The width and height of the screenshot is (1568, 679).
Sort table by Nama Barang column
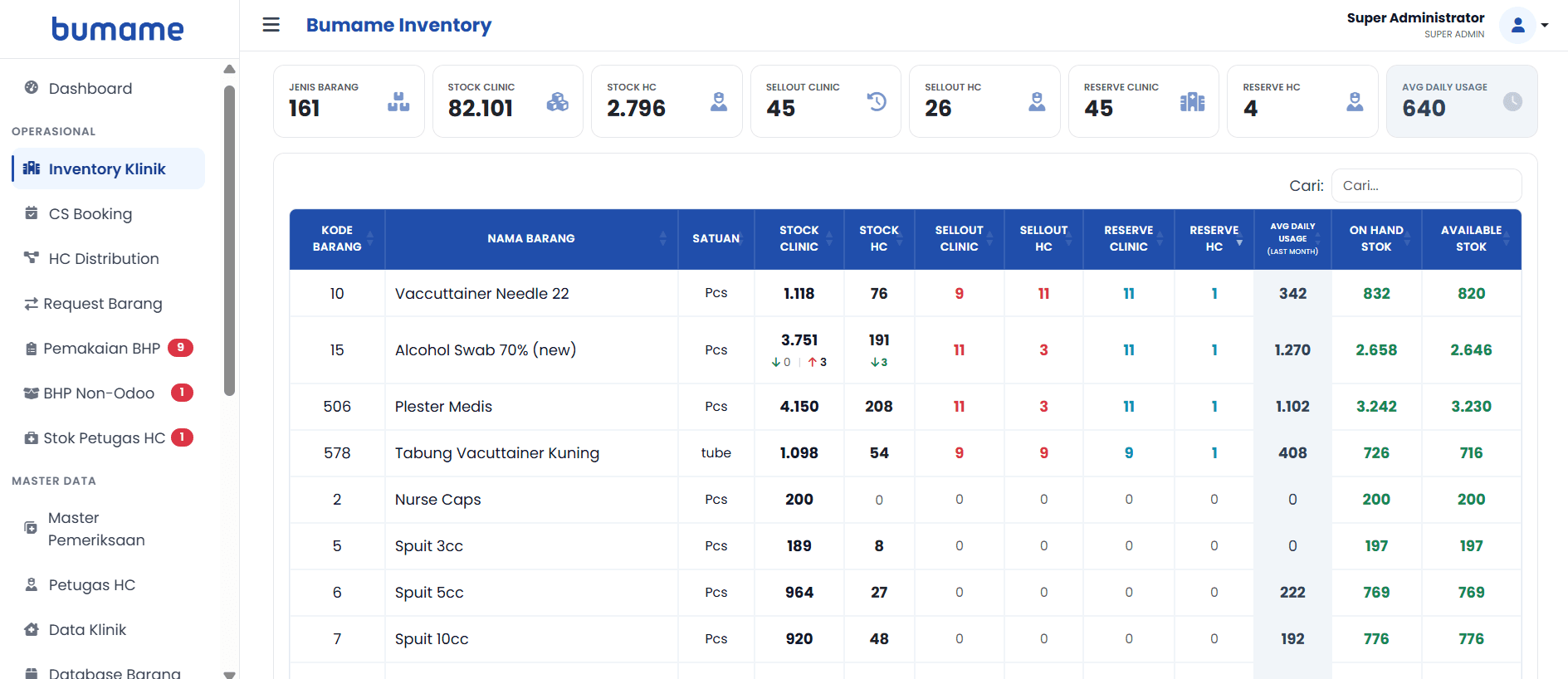531,239
